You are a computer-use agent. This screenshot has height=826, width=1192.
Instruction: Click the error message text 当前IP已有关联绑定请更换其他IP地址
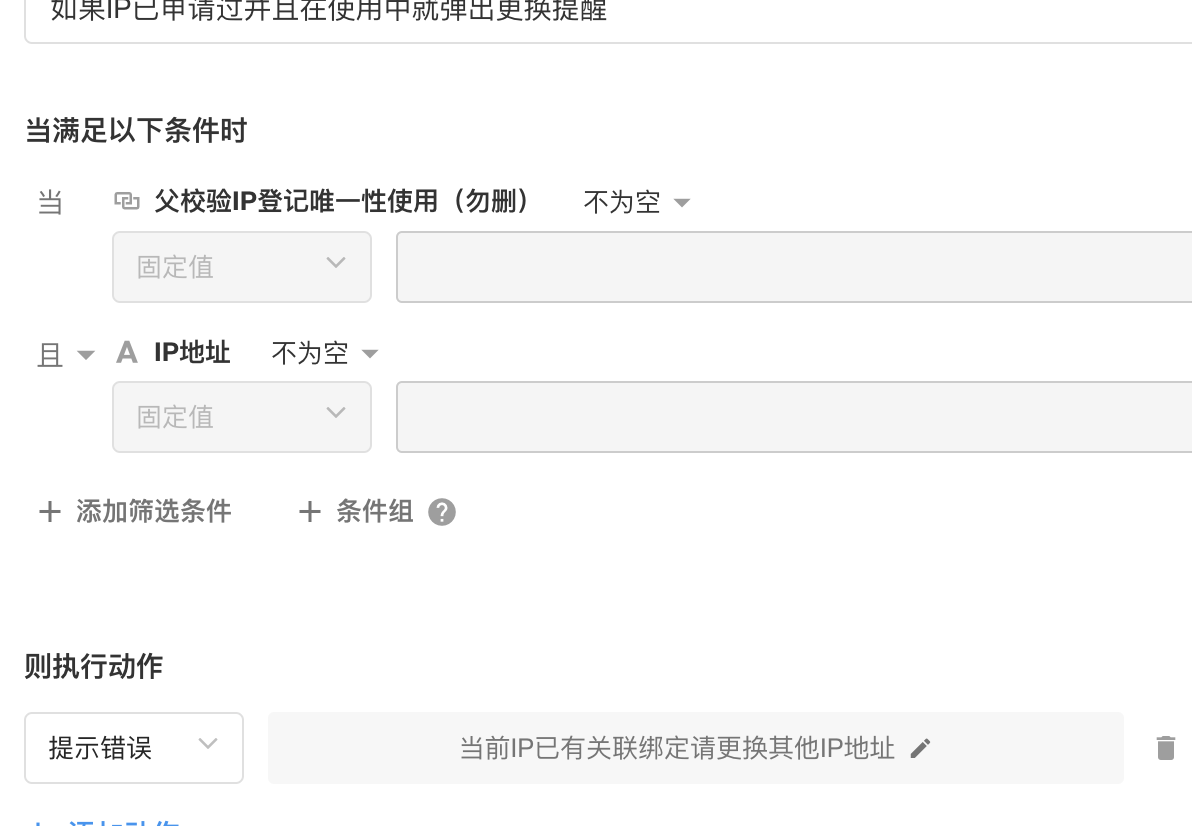(x=677, y=748)
